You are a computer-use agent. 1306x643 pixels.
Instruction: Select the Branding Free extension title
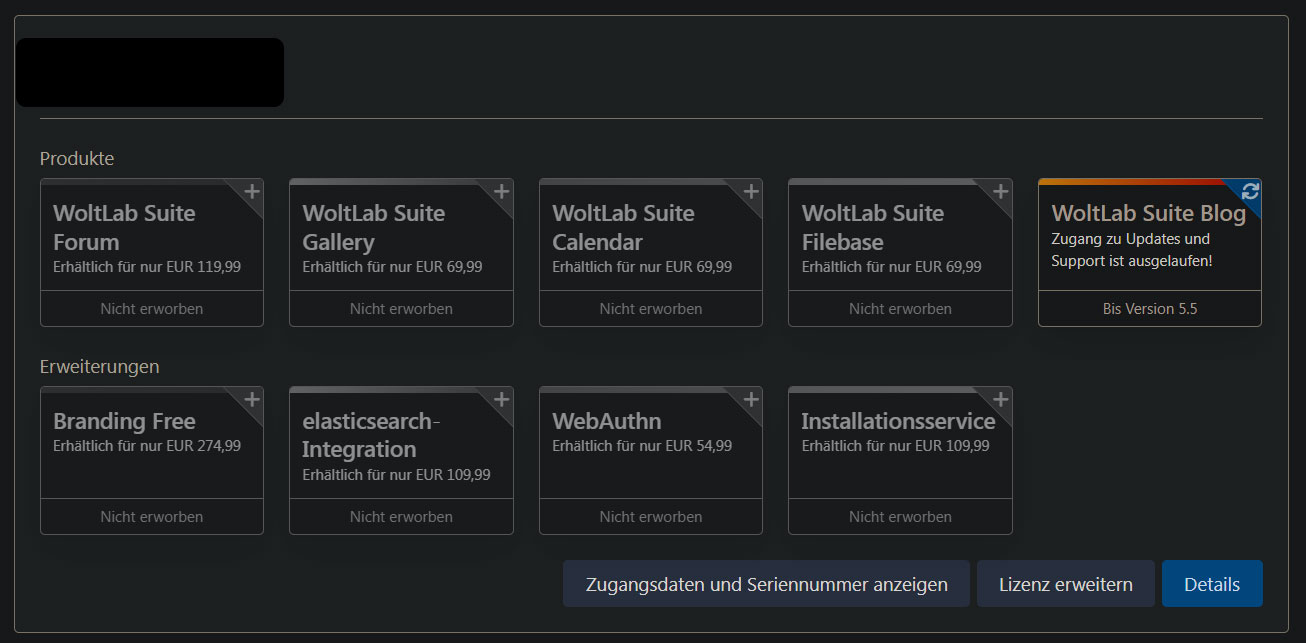pos(124,421)
